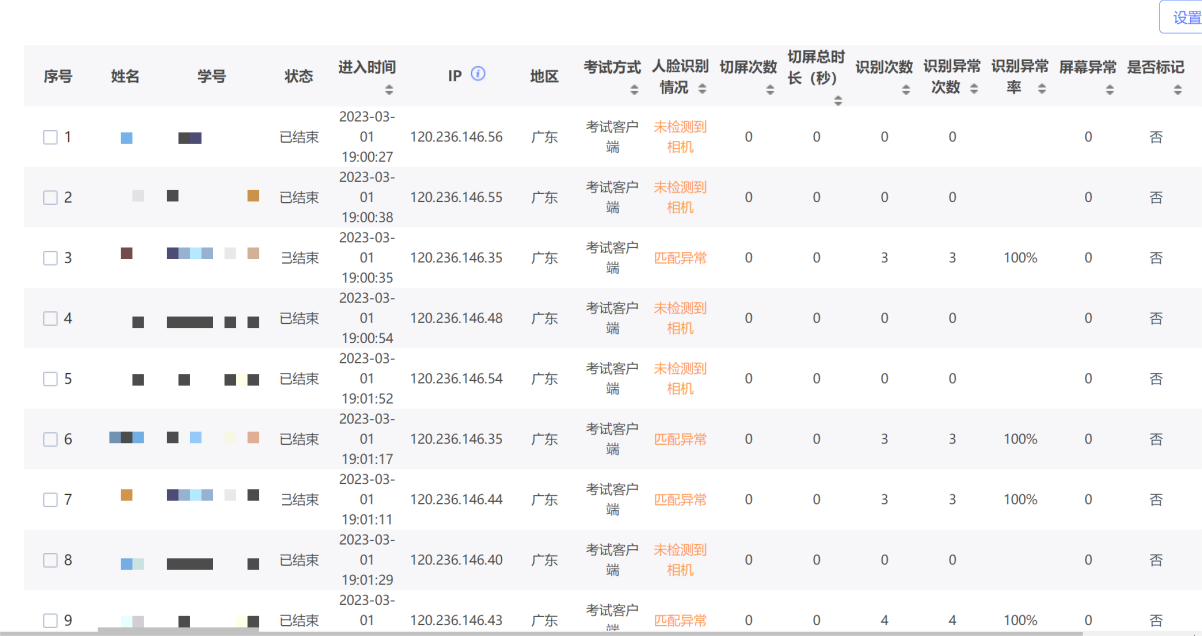Sort by 切屏总时长 column arrows

click(x=838, y=100)
